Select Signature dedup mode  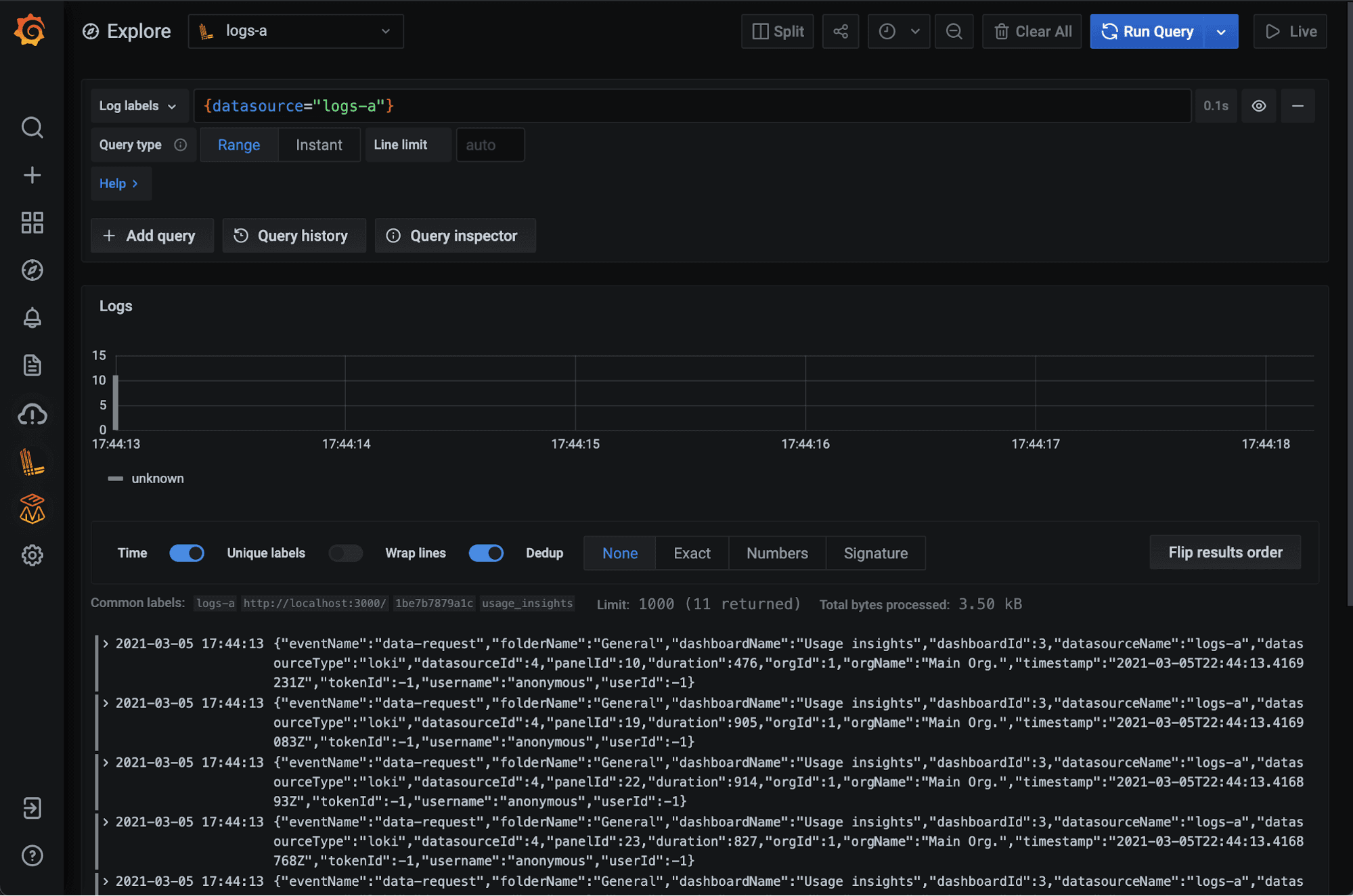875,553
